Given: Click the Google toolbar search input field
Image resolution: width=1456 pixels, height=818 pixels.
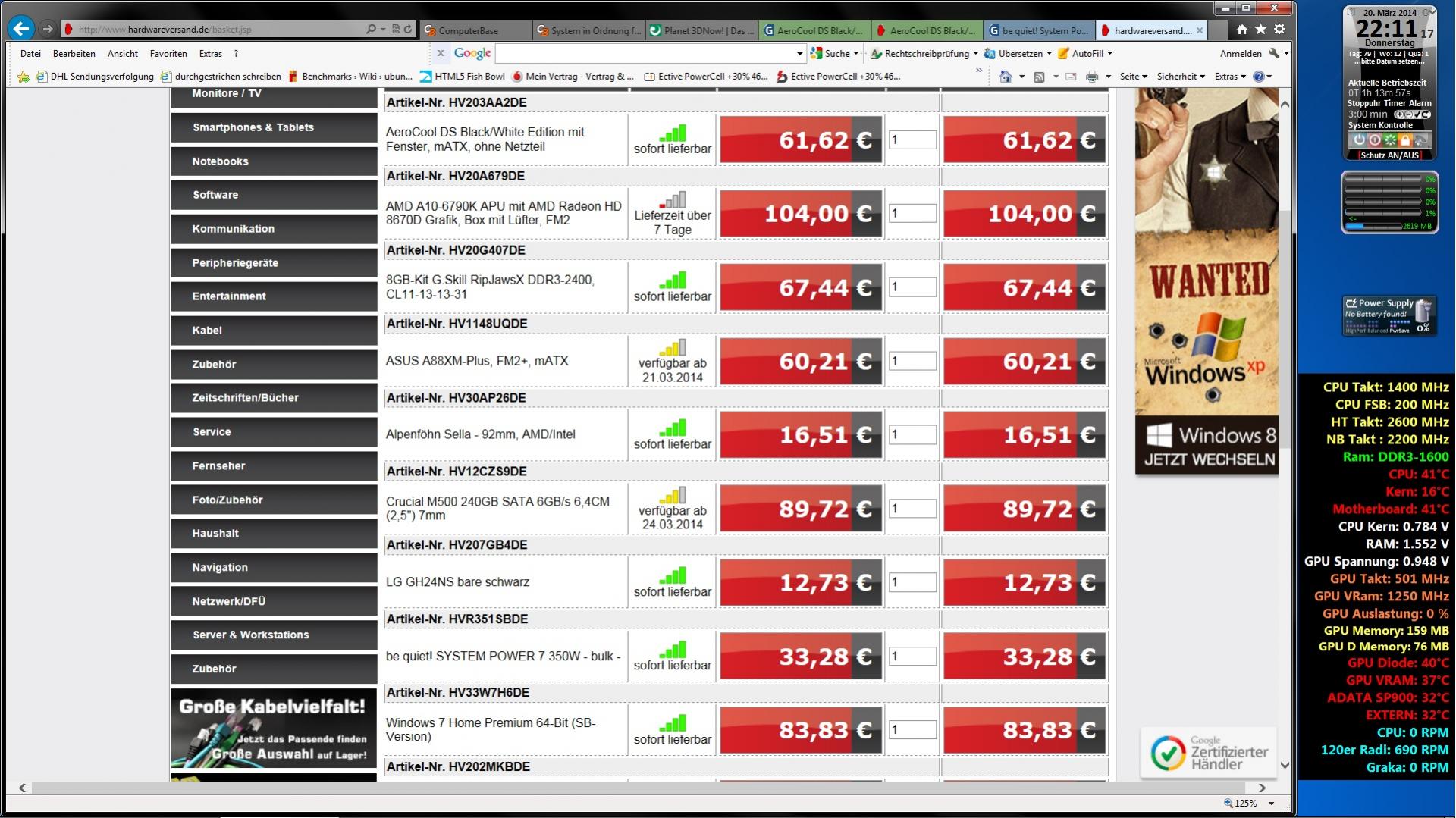Looking at the screenshot, I should (645, 54).
